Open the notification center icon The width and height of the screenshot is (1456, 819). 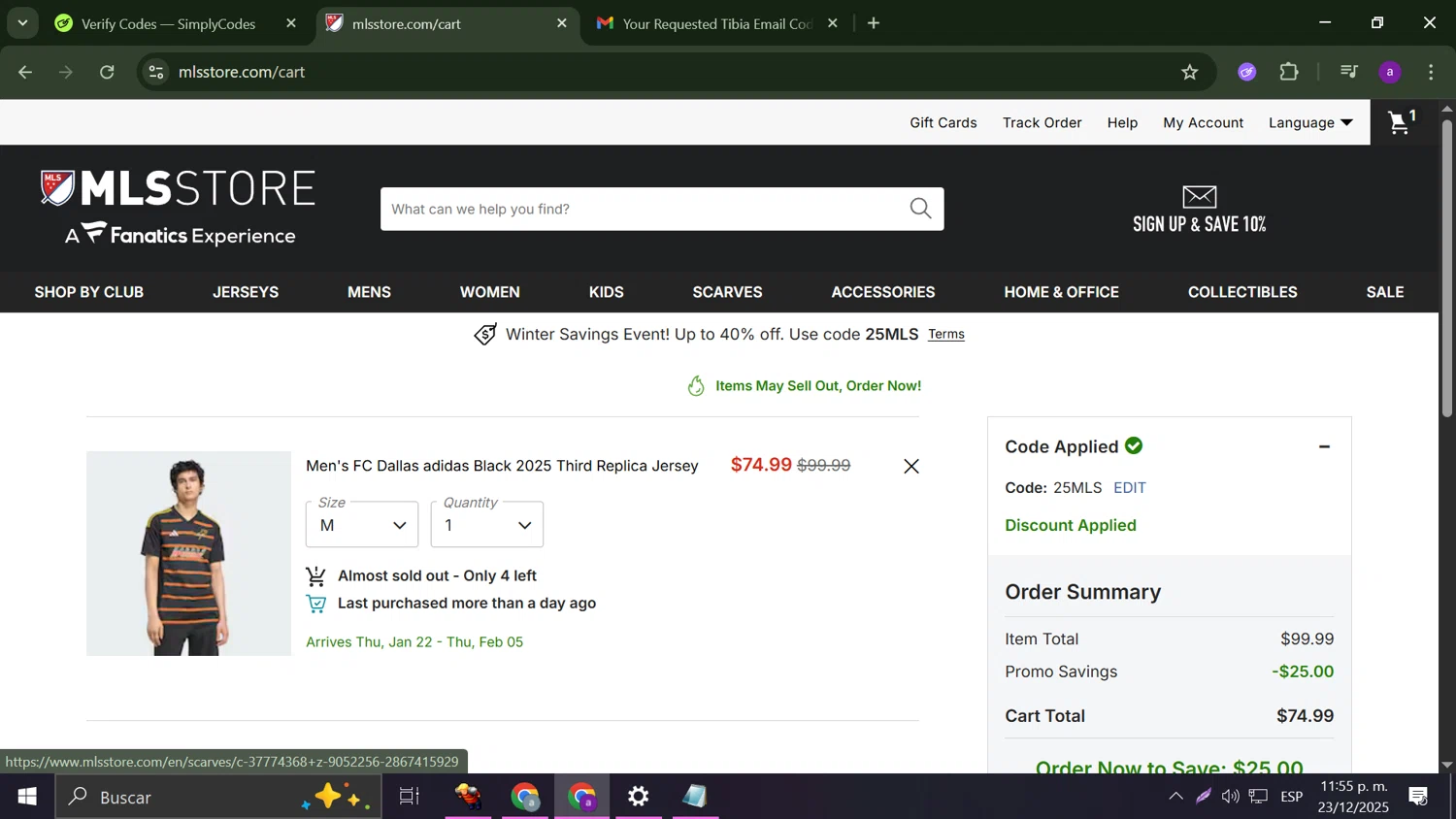(x=1418, y=797)
